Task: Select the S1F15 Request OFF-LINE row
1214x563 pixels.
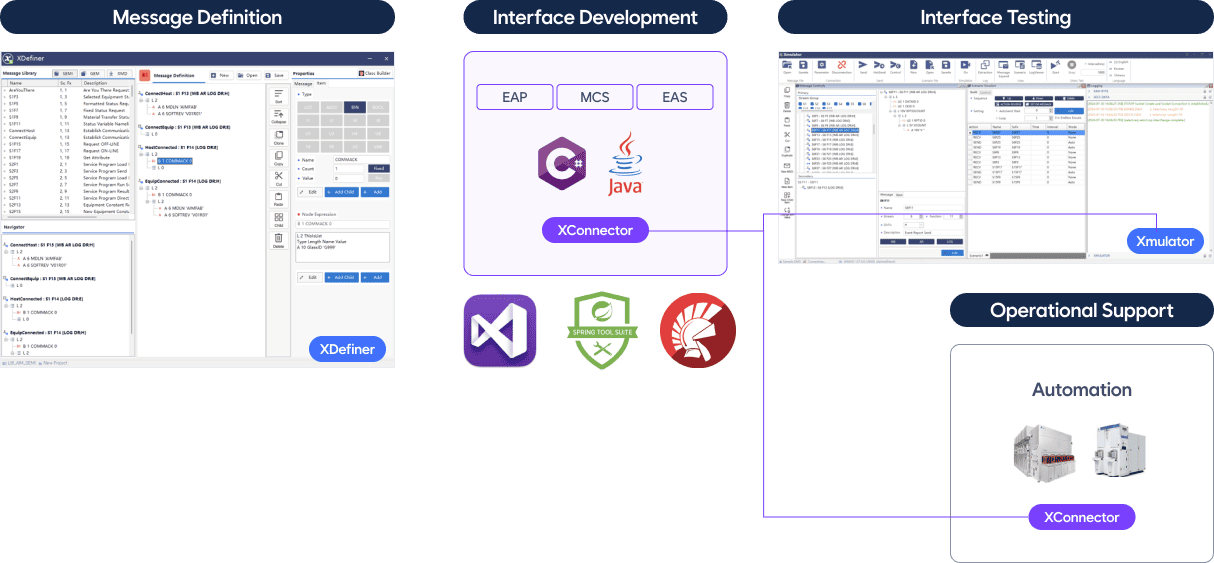Action: 65,144
